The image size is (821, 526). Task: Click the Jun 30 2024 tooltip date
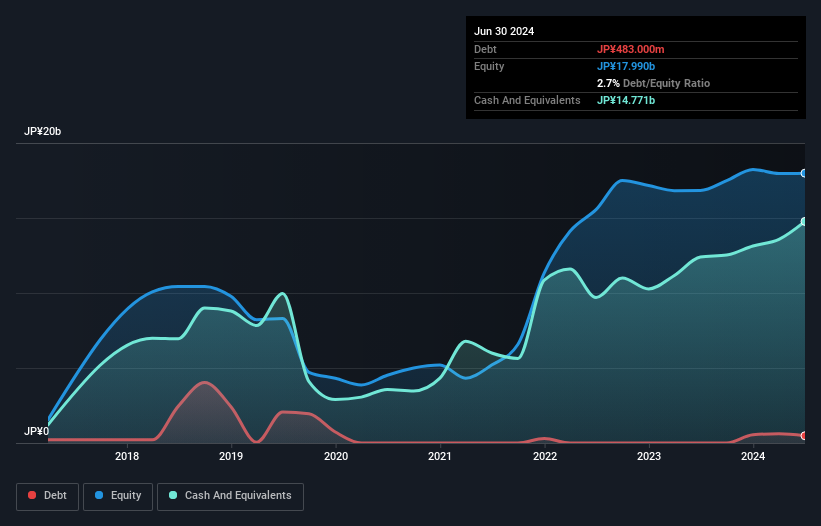coord(504,31)
